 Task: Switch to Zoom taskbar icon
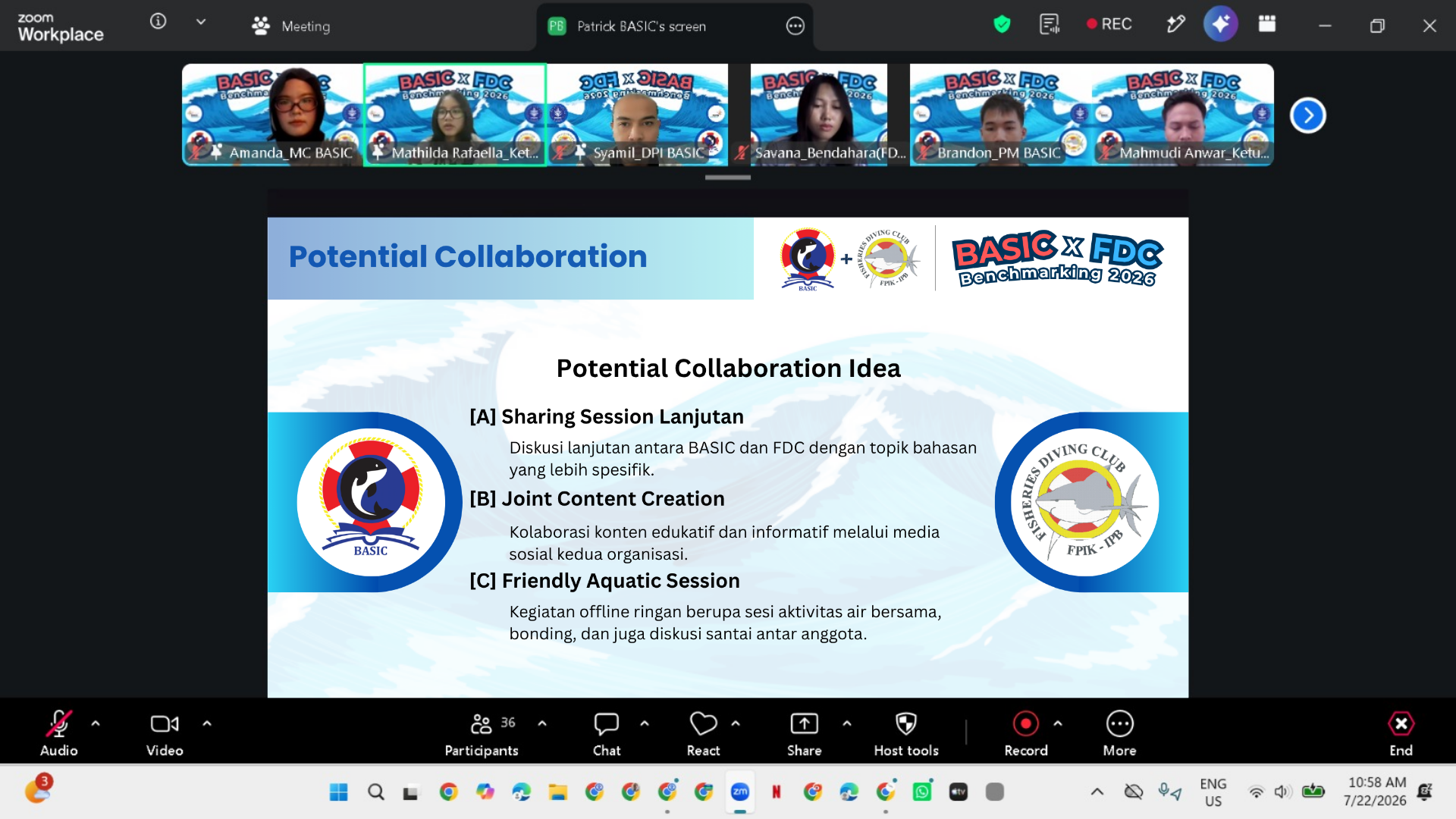click(740, 792)
